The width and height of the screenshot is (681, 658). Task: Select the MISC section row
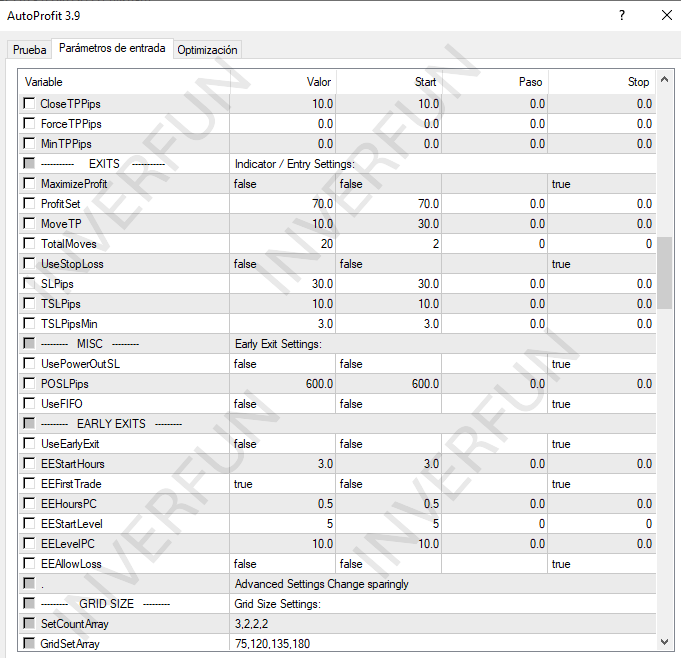(x=337, y=344)
